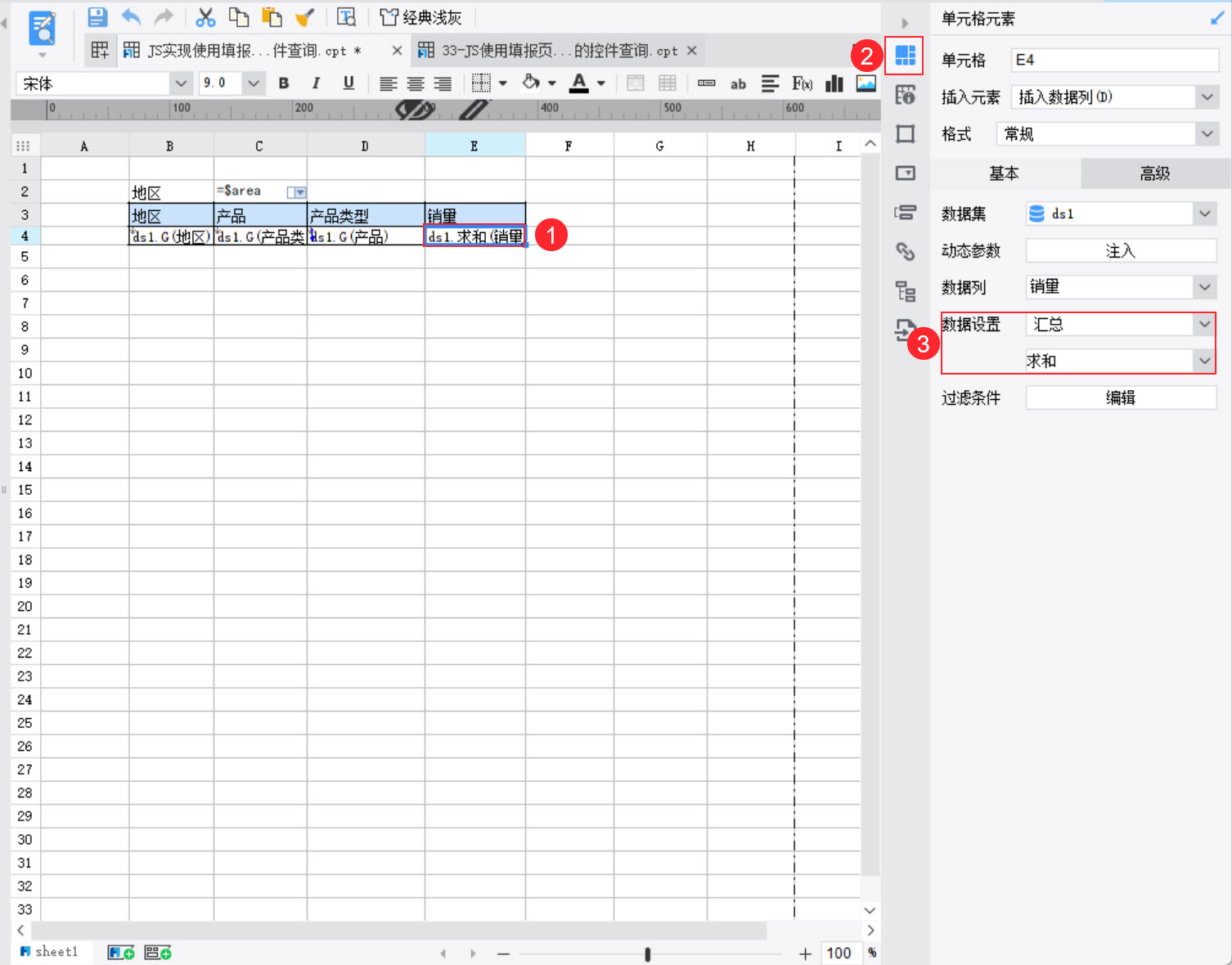Click the 注入 dynamic parameter button

pos(1122,251)
